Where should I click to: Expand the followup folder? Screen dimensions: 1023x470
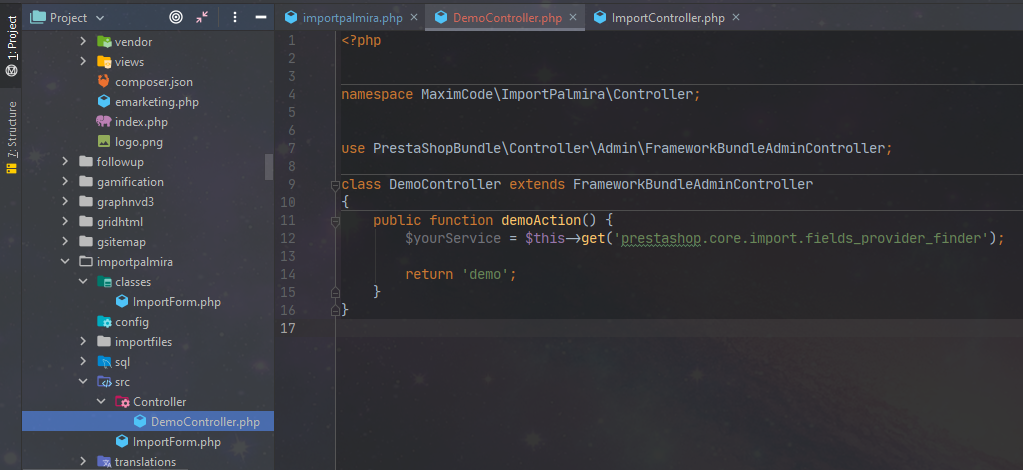(x=65, y=162)
